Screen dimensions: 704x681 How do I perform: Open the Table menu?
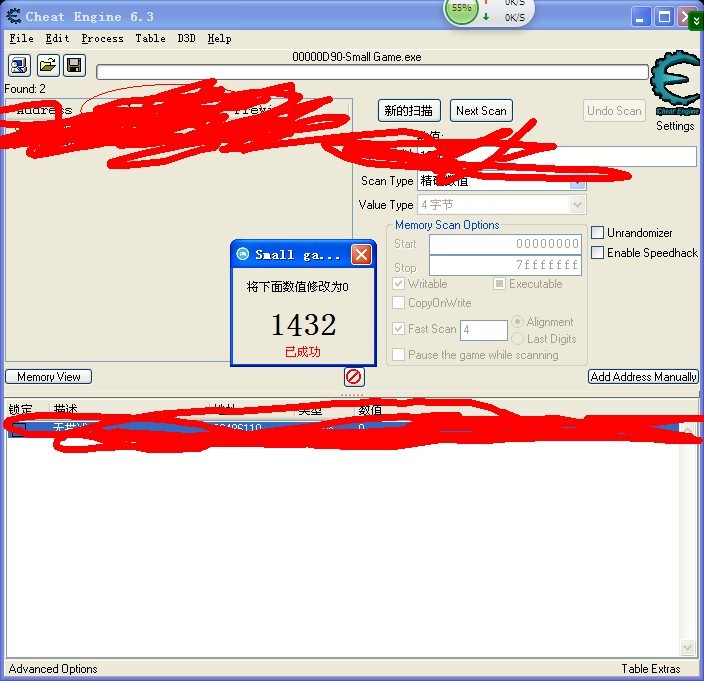point(150,39)
